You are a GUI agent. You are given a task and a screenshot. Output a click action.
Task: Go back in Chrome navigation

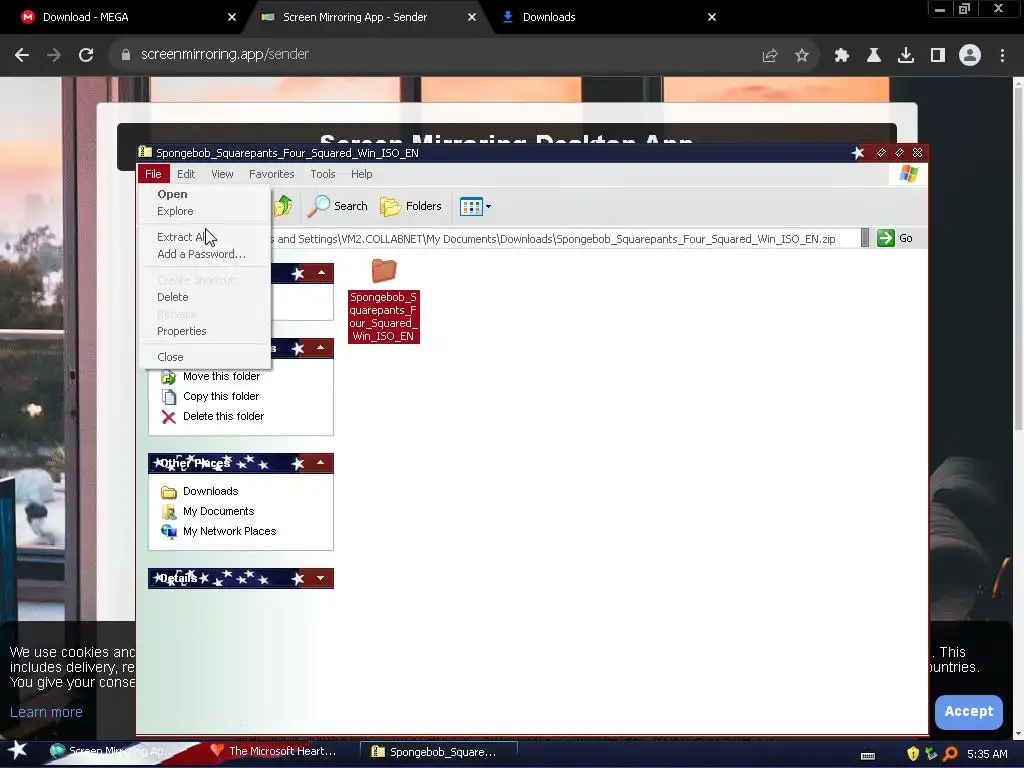(x=22, y=55)
